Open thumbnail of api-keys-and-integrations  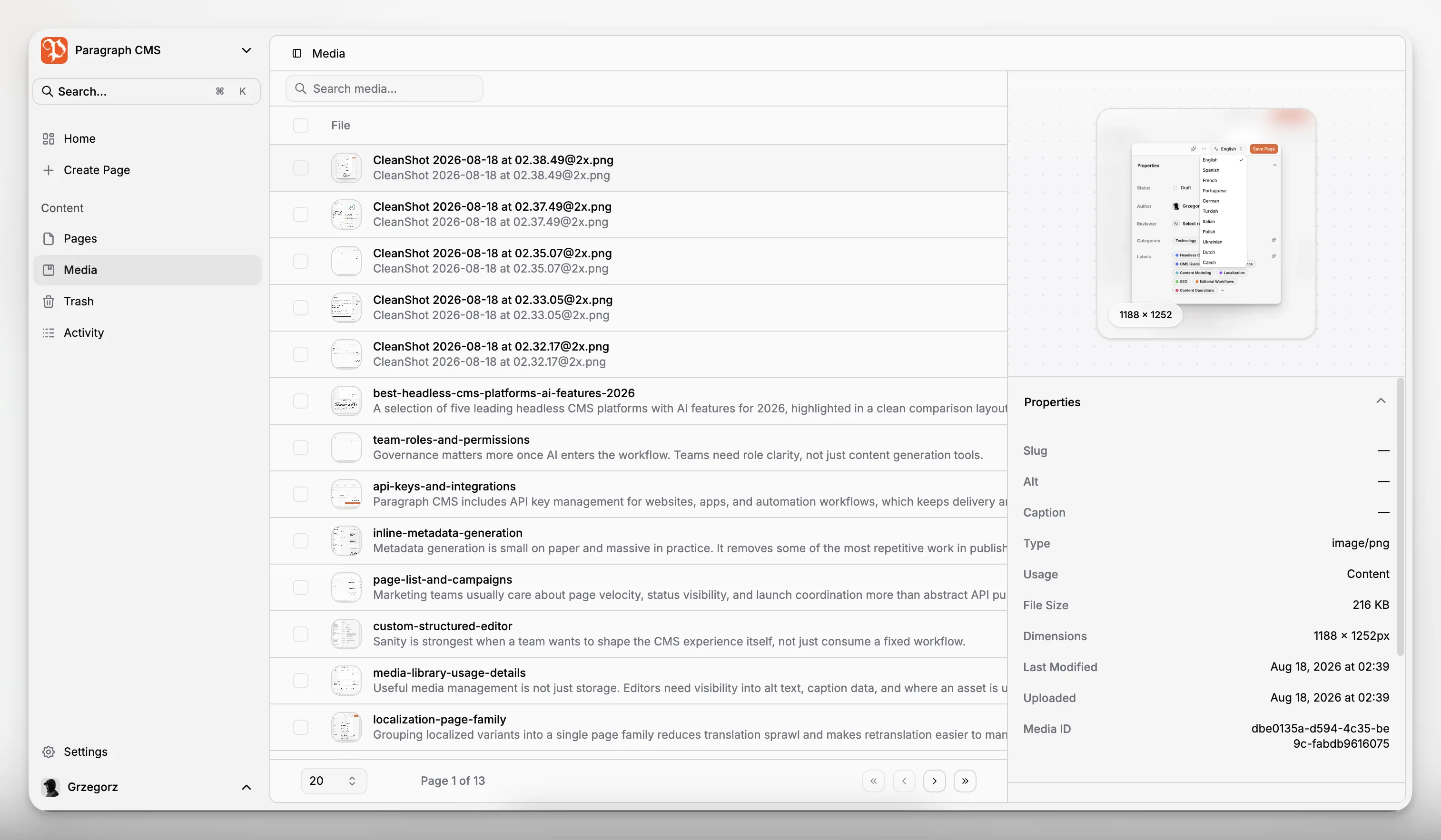pyautogui.click(x=346, y=494)
